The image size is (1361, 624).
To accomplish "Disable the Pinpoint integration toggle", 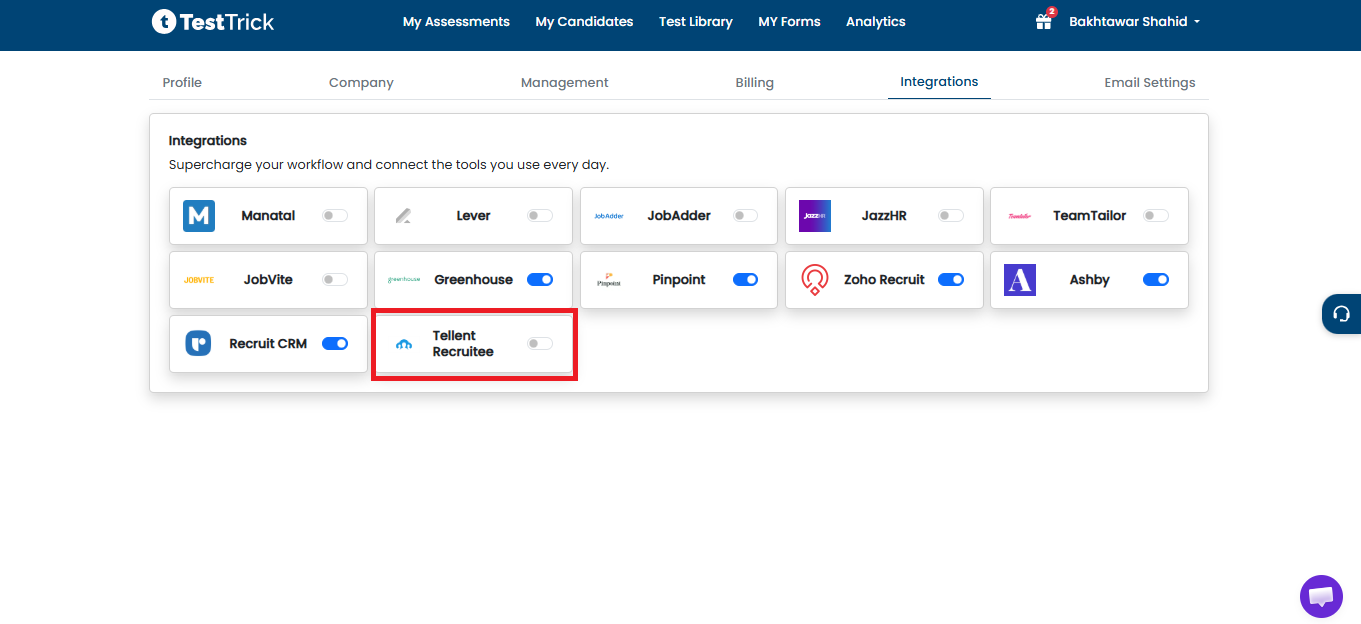I will click(746, 280).
